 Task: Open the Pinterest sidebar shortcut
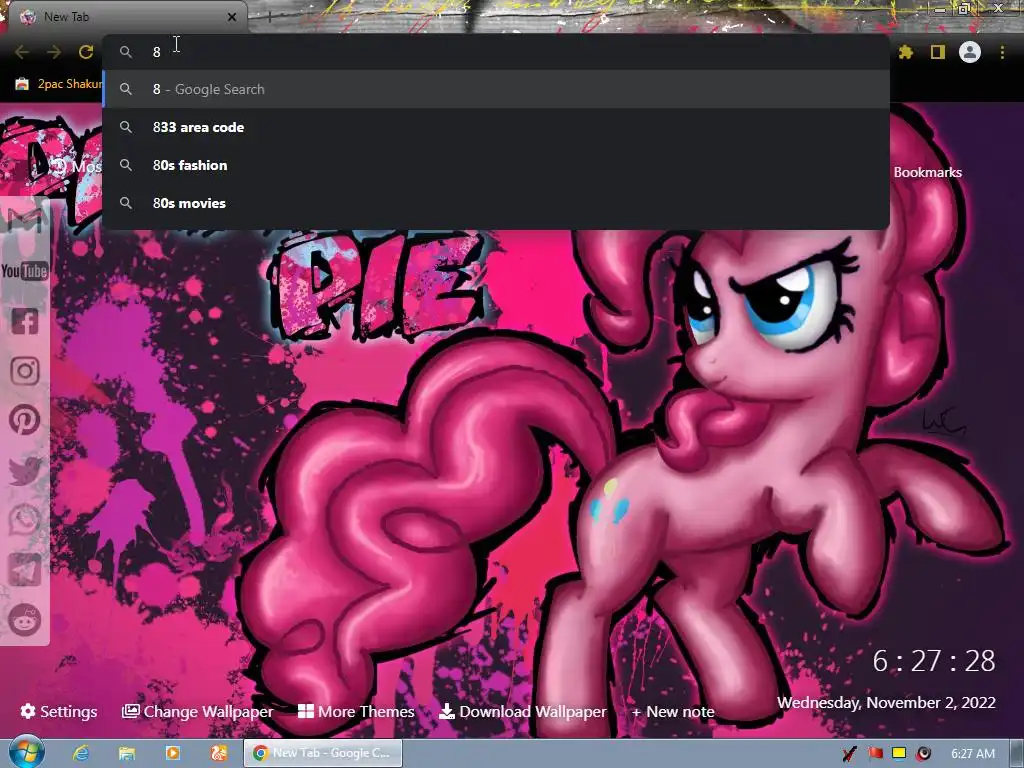(x=25, y=421)
